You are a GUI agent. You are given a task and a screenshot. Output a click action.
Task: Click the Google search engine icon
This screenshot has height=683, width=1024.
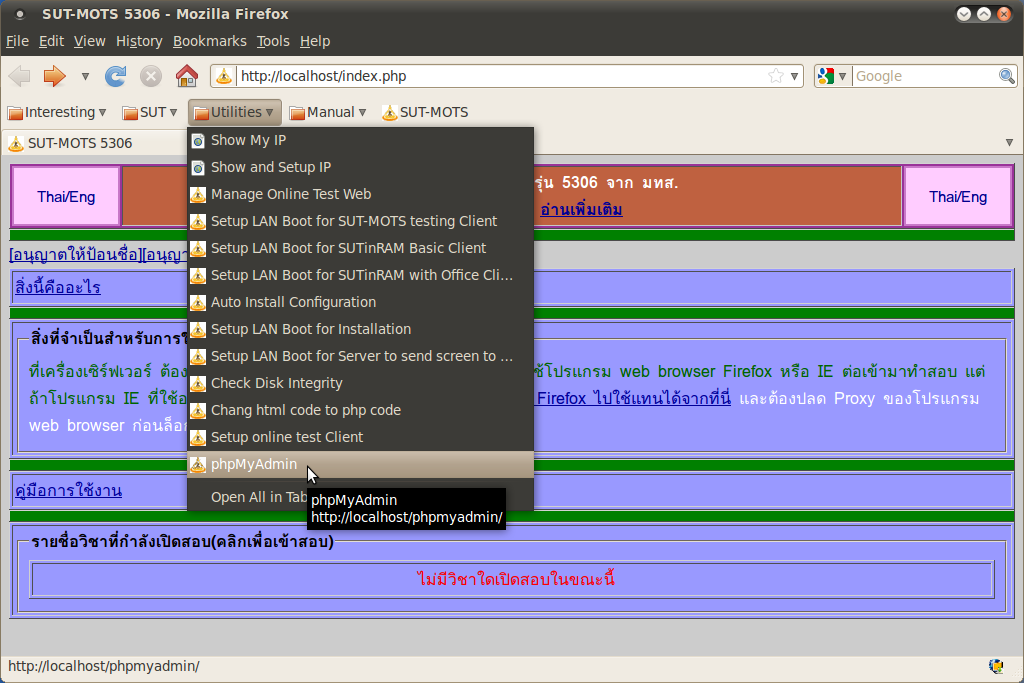pyautogui.click(x=825, y=76)
